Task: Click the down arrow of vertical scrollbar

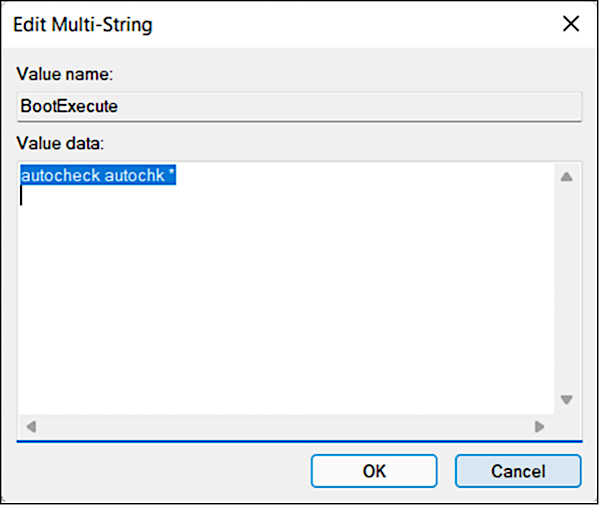Action: pos(566,399)
